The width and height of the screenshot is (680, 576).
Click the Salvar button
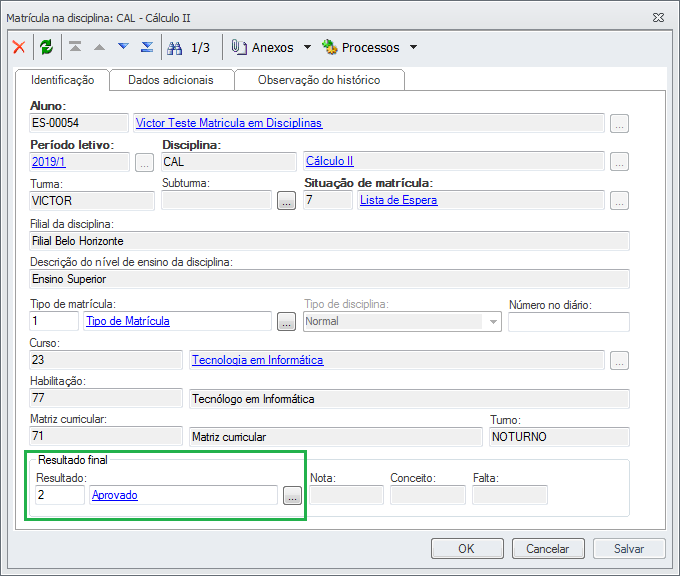click(x=629, y=549)
